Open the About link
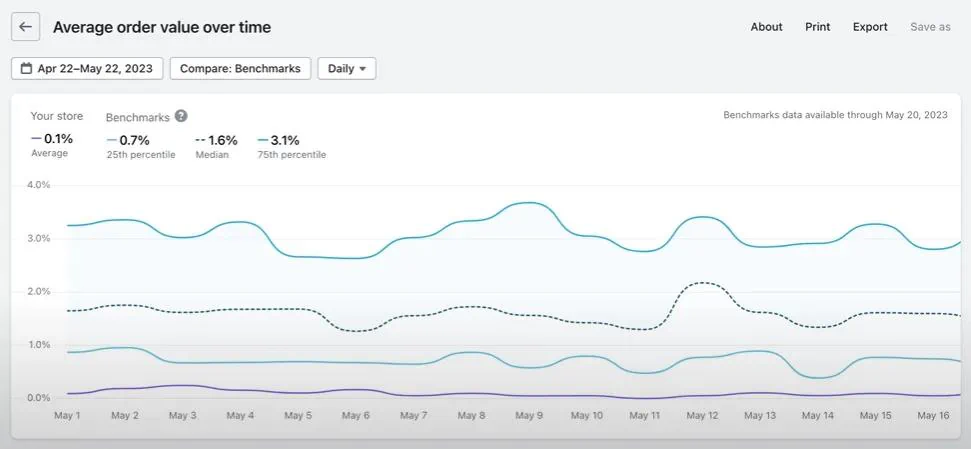Viewport: 971px width, 449px height. 767,27
